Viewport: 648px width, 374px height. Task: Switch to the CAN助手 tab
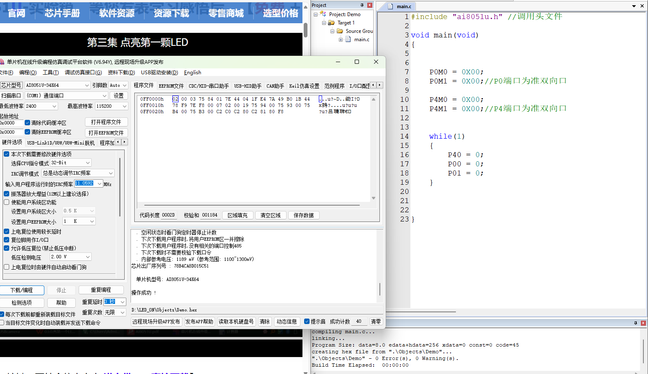tap(275, 86)
